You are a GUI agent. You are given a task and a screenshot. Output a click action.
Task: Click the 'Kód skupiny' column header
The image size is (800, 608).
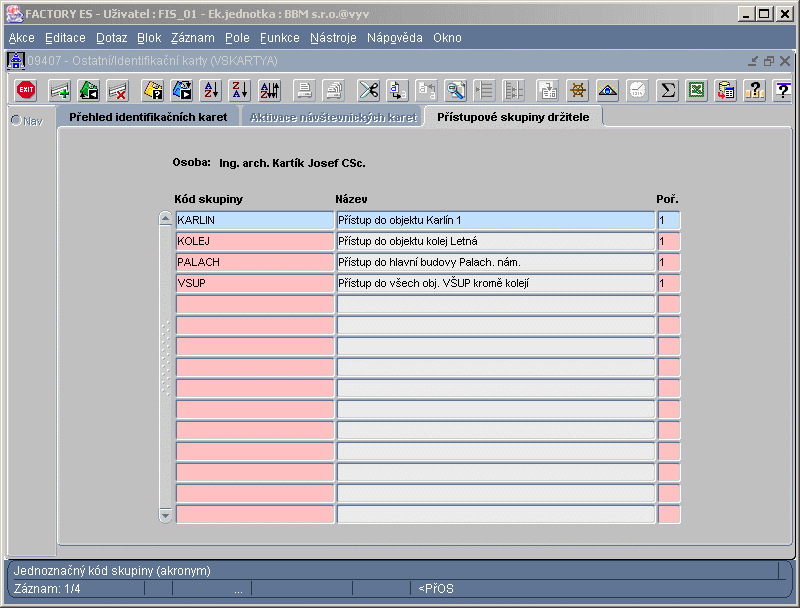point(208,199)
